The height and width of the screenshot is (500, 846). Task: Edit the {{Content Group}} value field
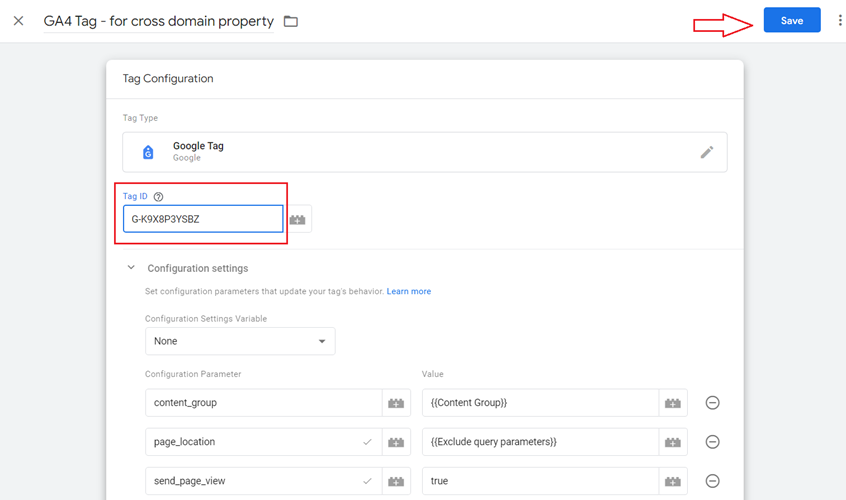pos(540,403)
